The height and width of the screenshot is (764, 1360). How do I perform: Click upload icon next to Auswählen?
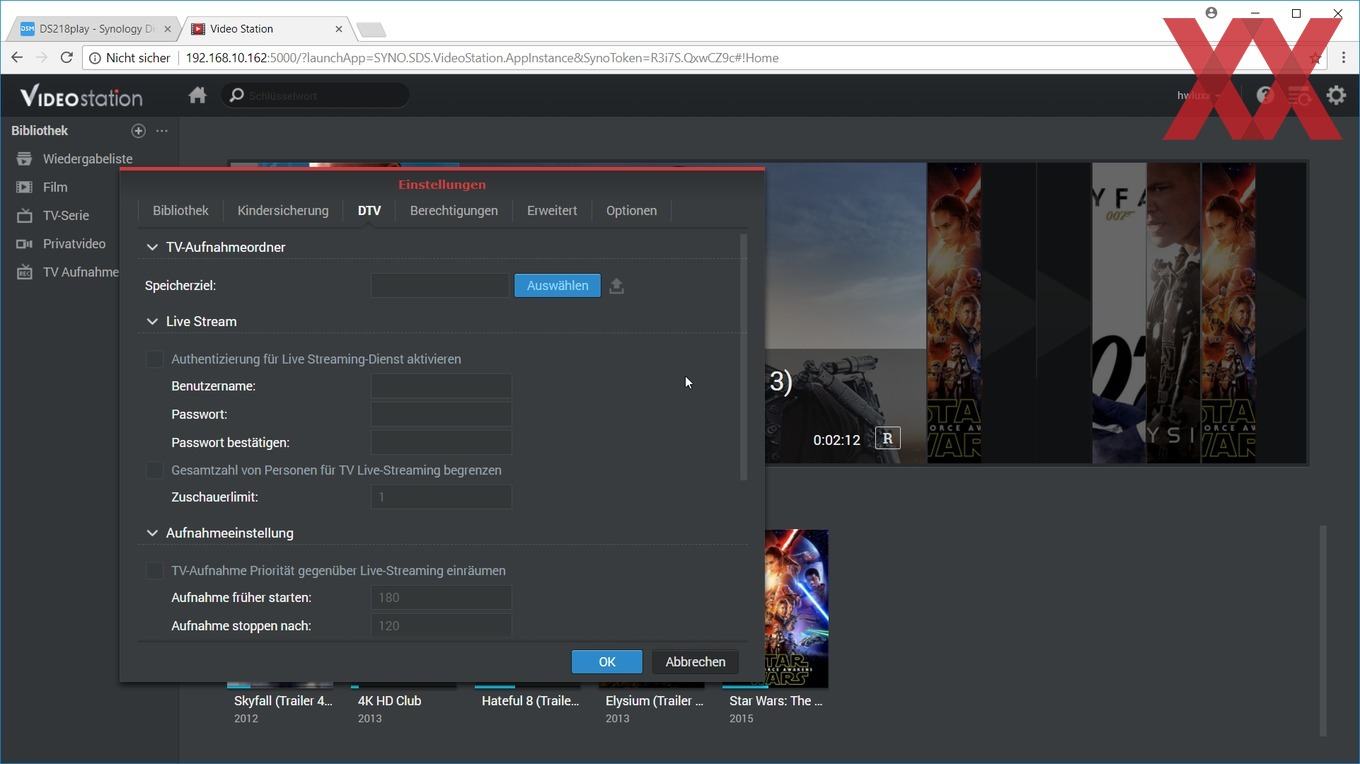[616, 286]
